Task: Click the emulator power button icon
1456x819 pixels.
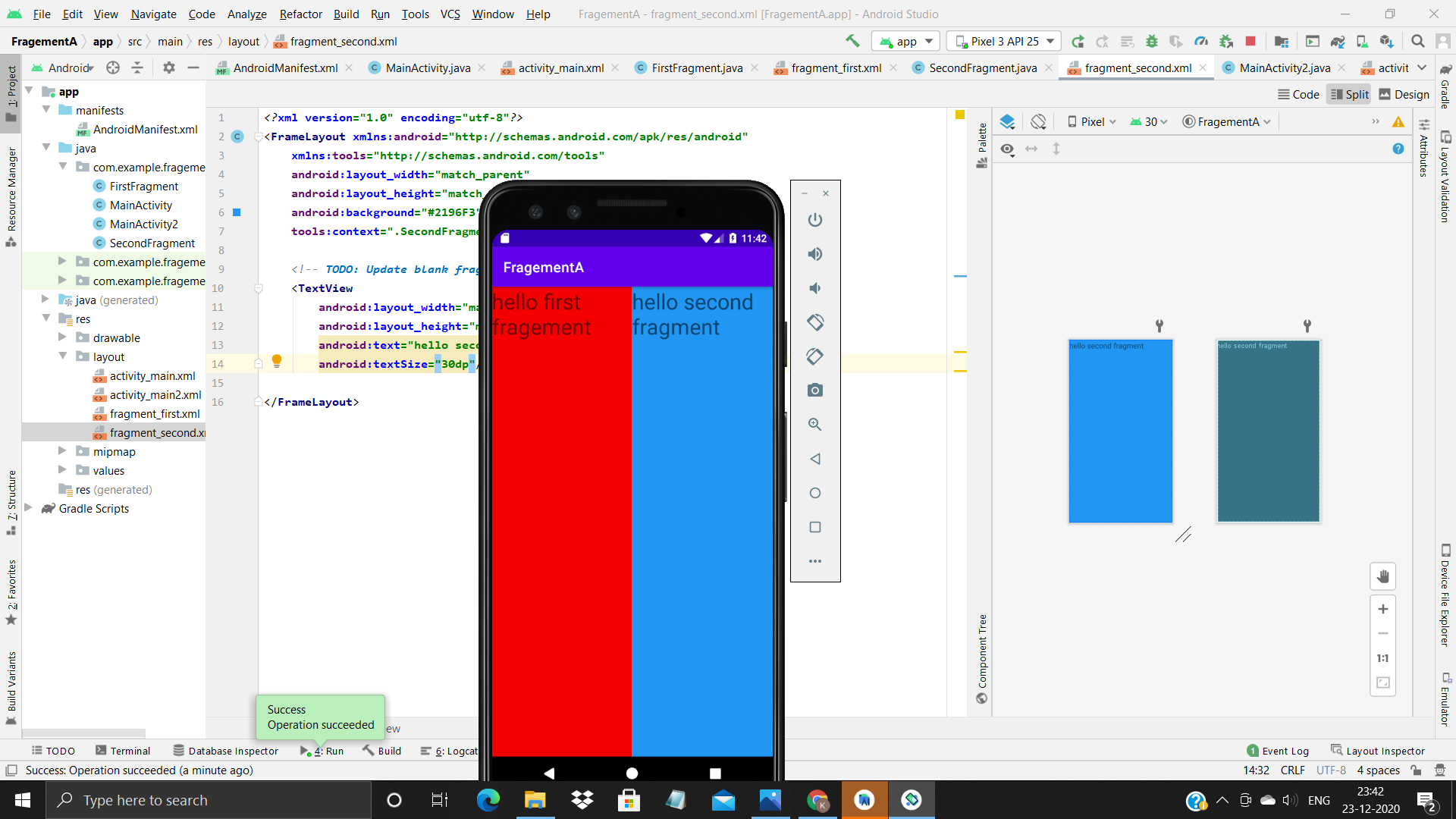Action: coord(815,220)
